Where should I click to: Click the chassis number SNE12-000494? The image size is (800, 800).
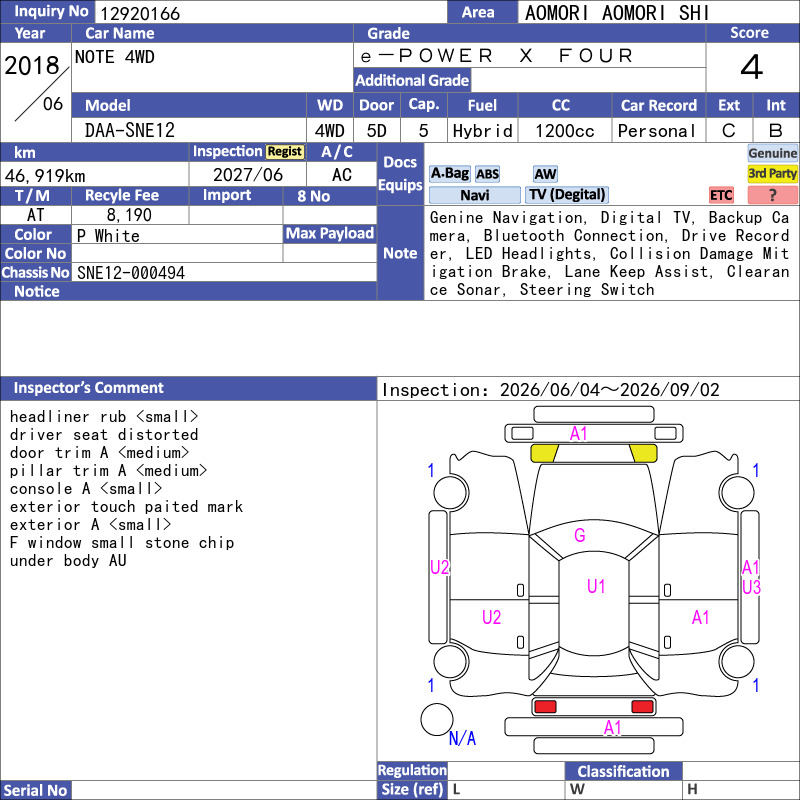[131, 273]
